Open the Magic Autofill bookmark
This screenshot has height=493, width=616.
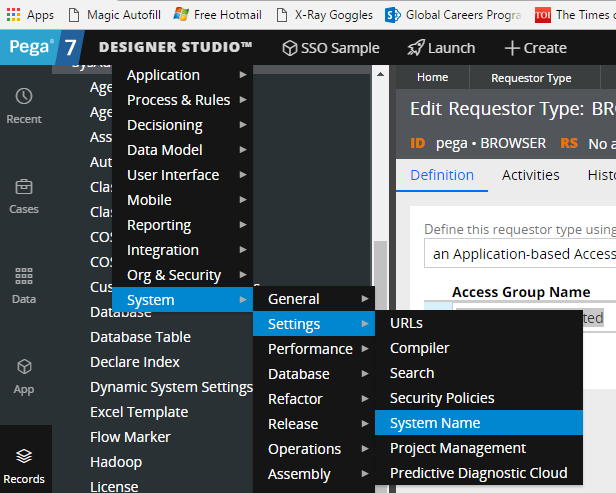tap(115, 15)
